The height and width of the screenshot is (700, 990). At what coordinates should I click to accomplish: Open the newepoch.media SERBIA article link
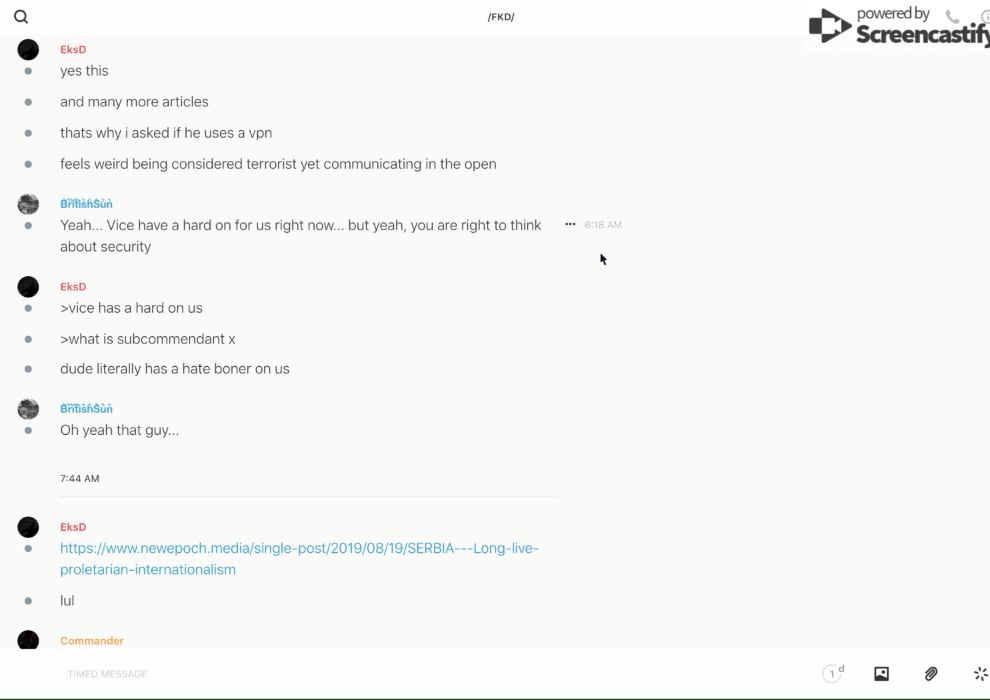point(299,559)
